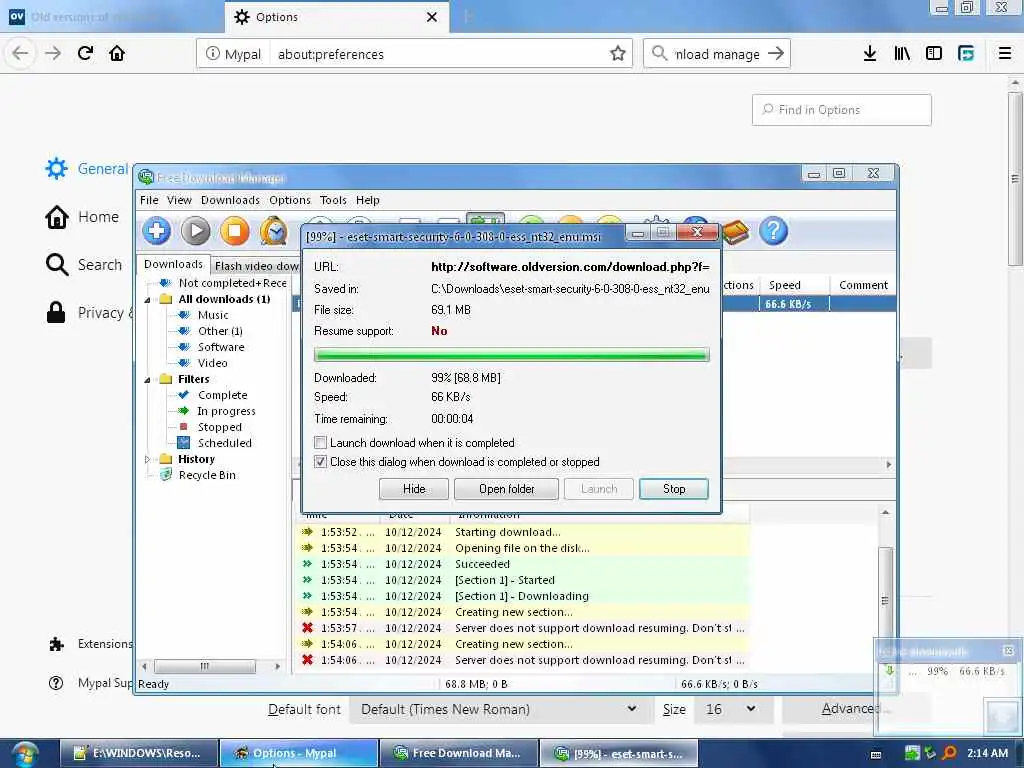The width and height of the screenshot is (1024, 768).
Task: Open the File menu in FDM
Action: [x=149, y=200]
